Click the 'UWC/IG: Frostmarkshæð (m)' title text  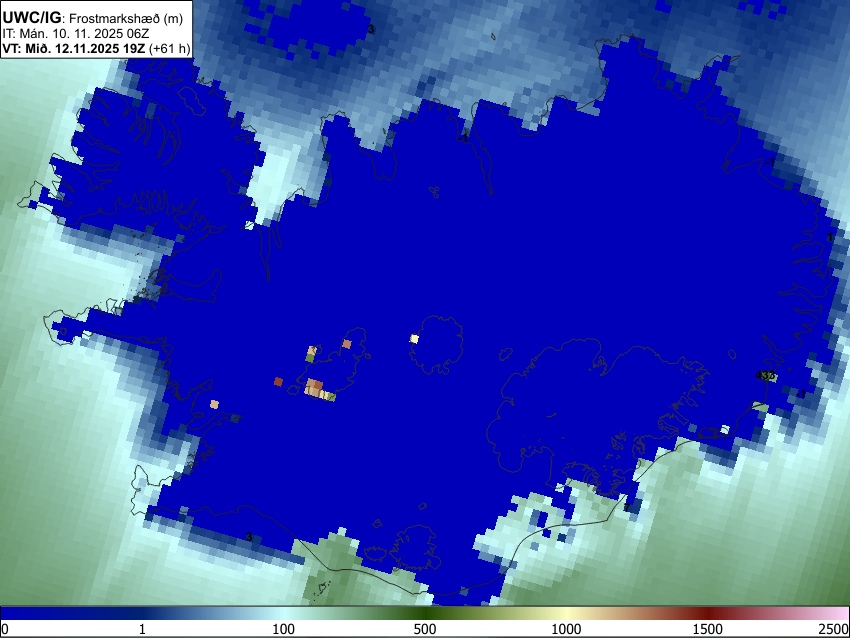[x=93, y=18]
